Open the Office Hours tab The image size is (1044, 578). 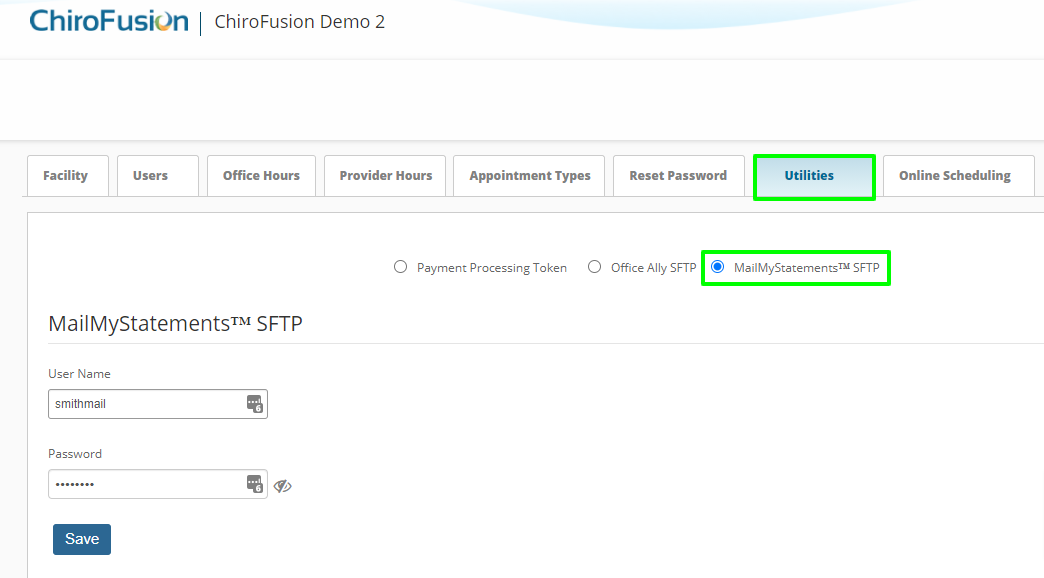pos(261,176)
